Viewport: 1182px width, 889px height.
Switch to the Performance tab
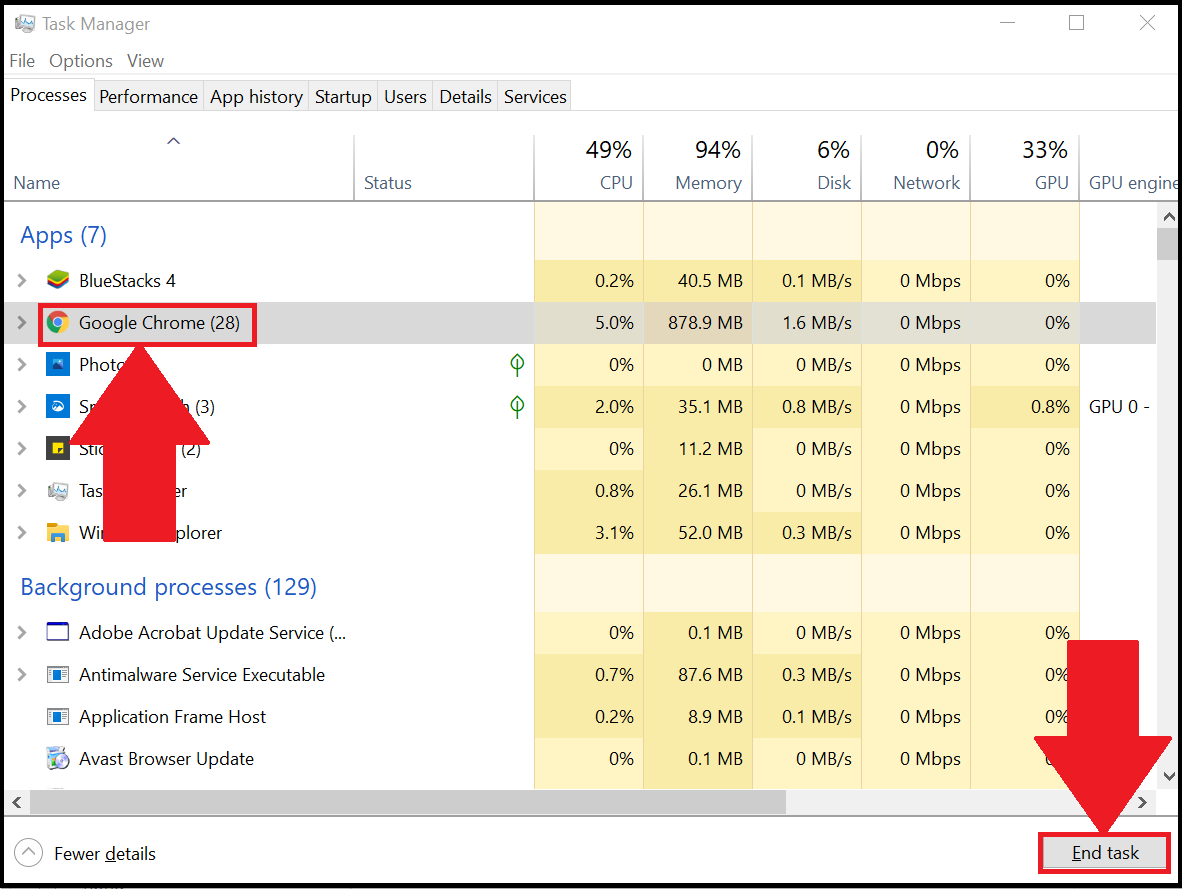click(x=148, y=97)
